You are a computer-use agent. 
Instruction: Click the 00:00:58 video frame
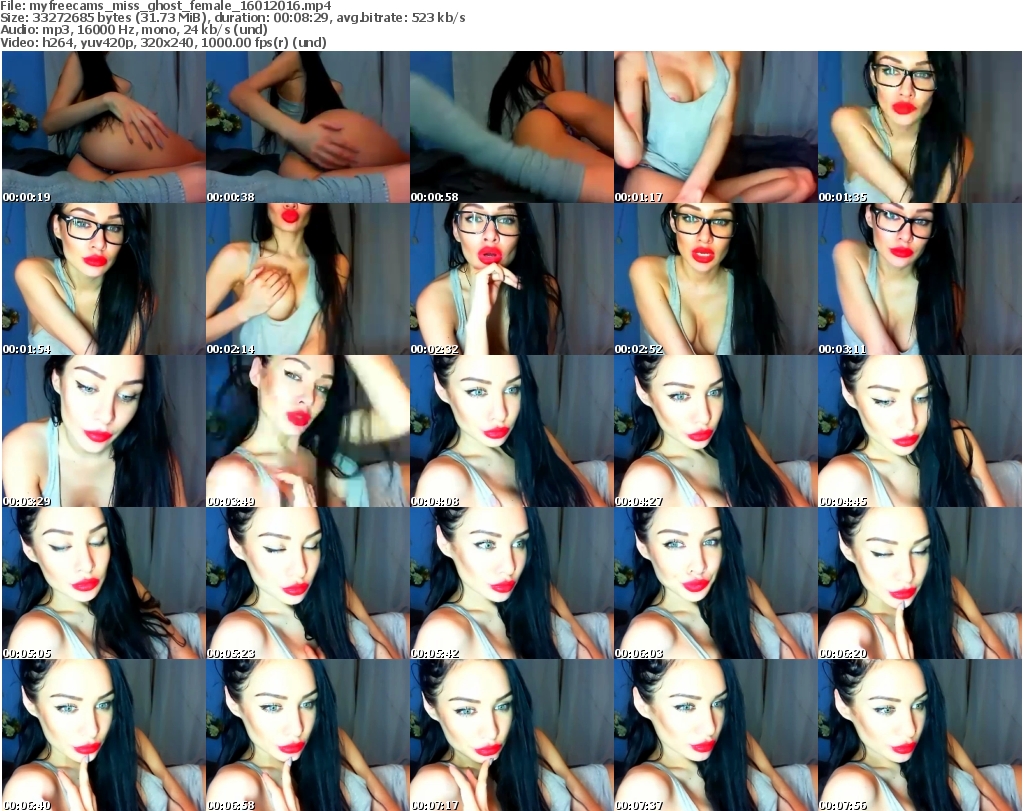point(512,127)
